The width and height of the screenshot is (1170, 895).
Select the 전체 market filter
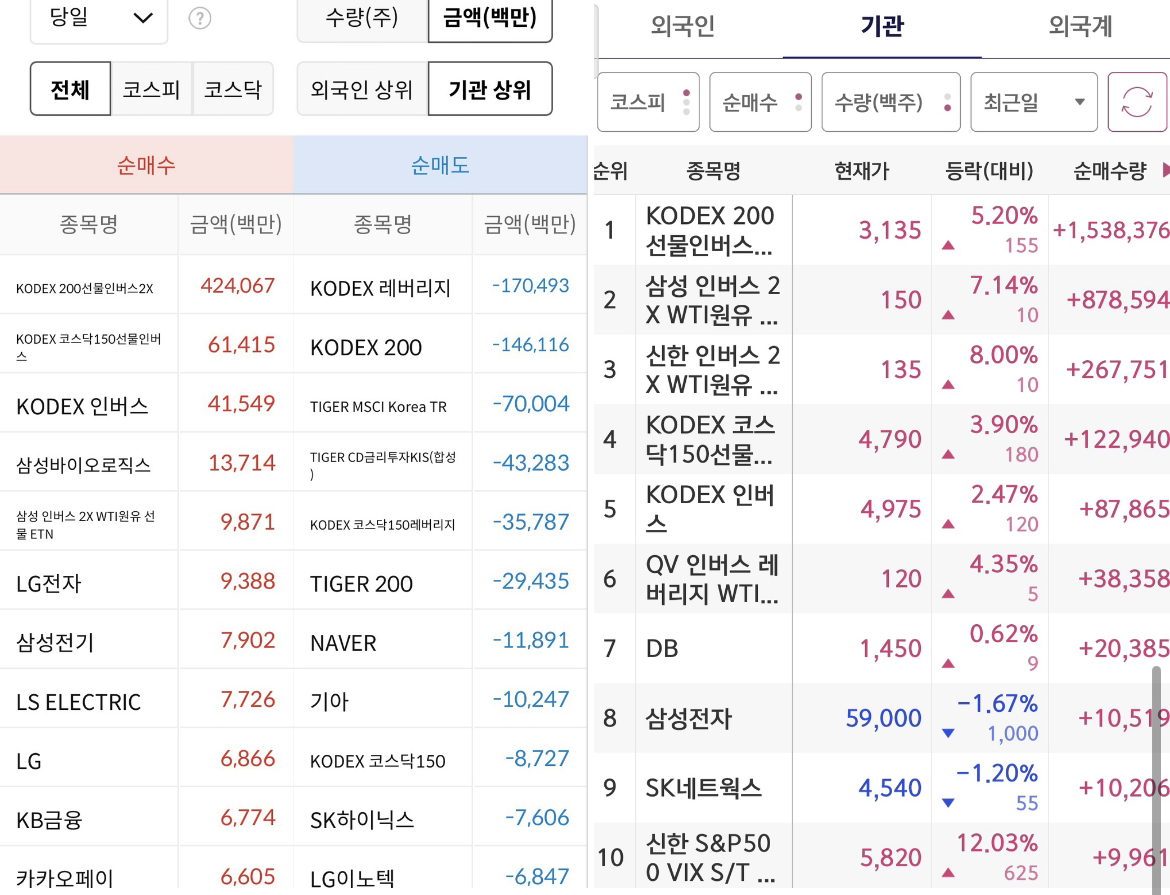click(70, 89)
